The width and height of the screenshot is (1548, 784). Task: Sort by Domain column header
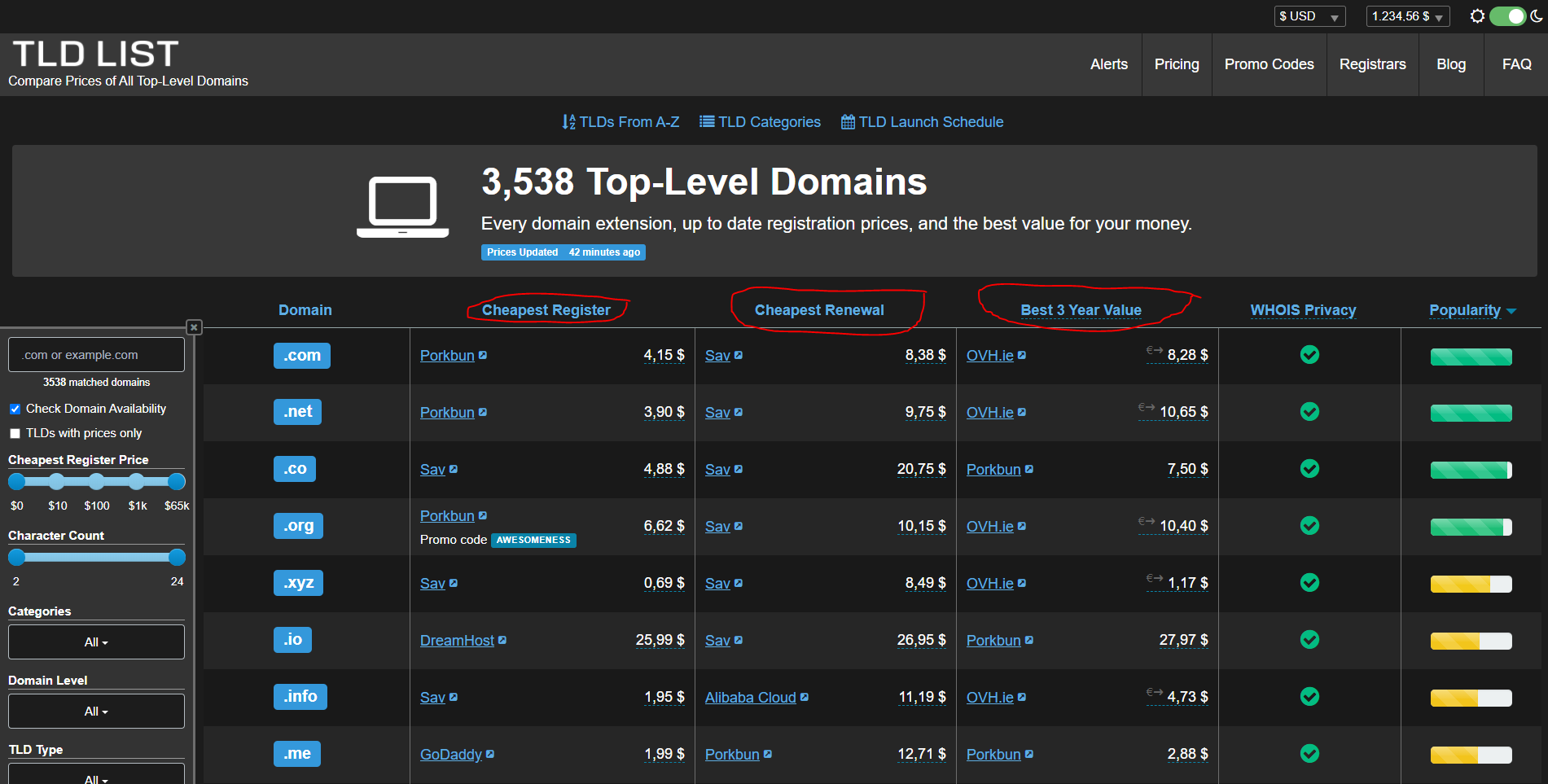[x=305, y=310]
